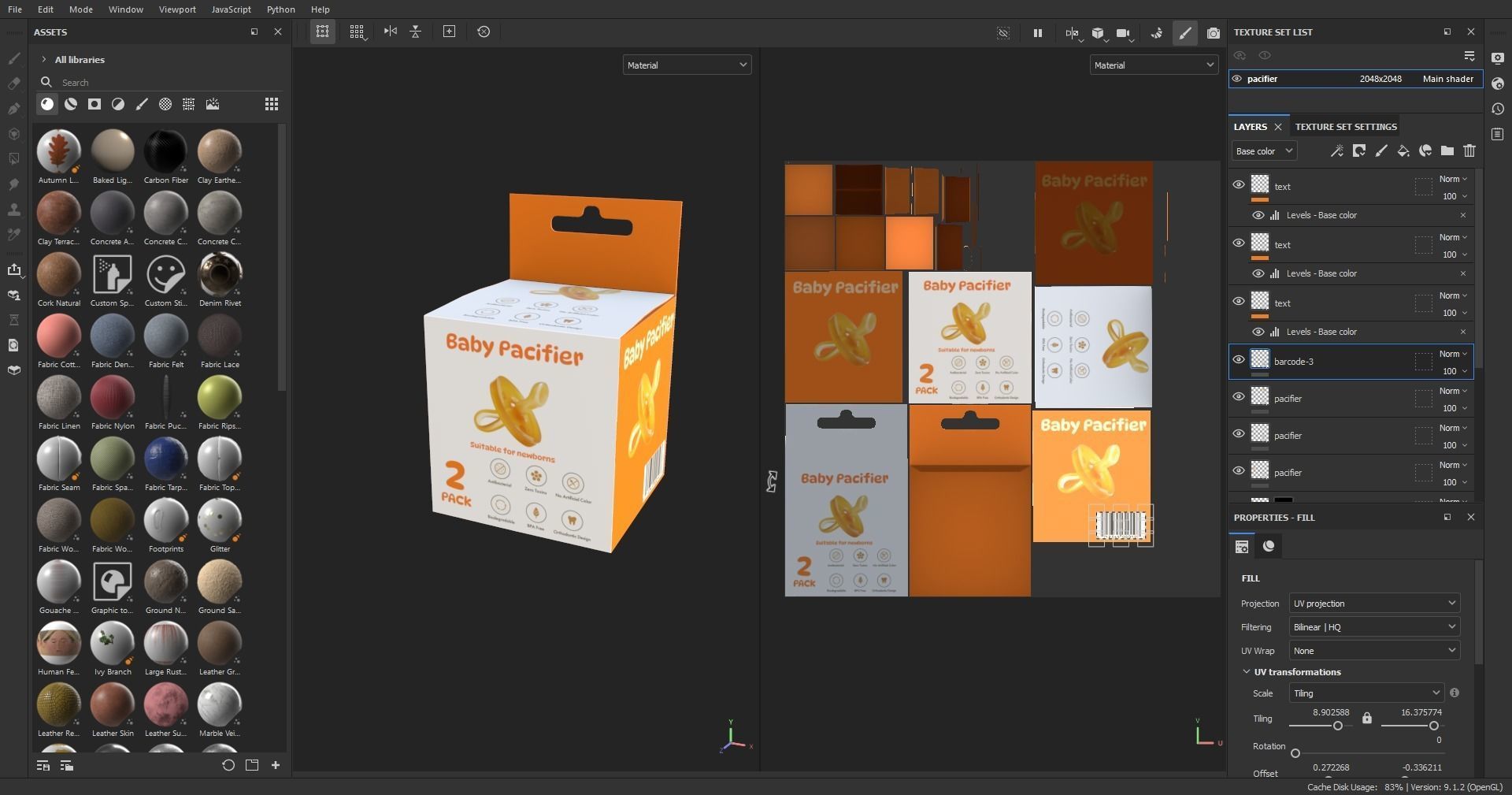Show Scale info tooltip button
Screen dimensions: 1512x795
[1455, 693]
